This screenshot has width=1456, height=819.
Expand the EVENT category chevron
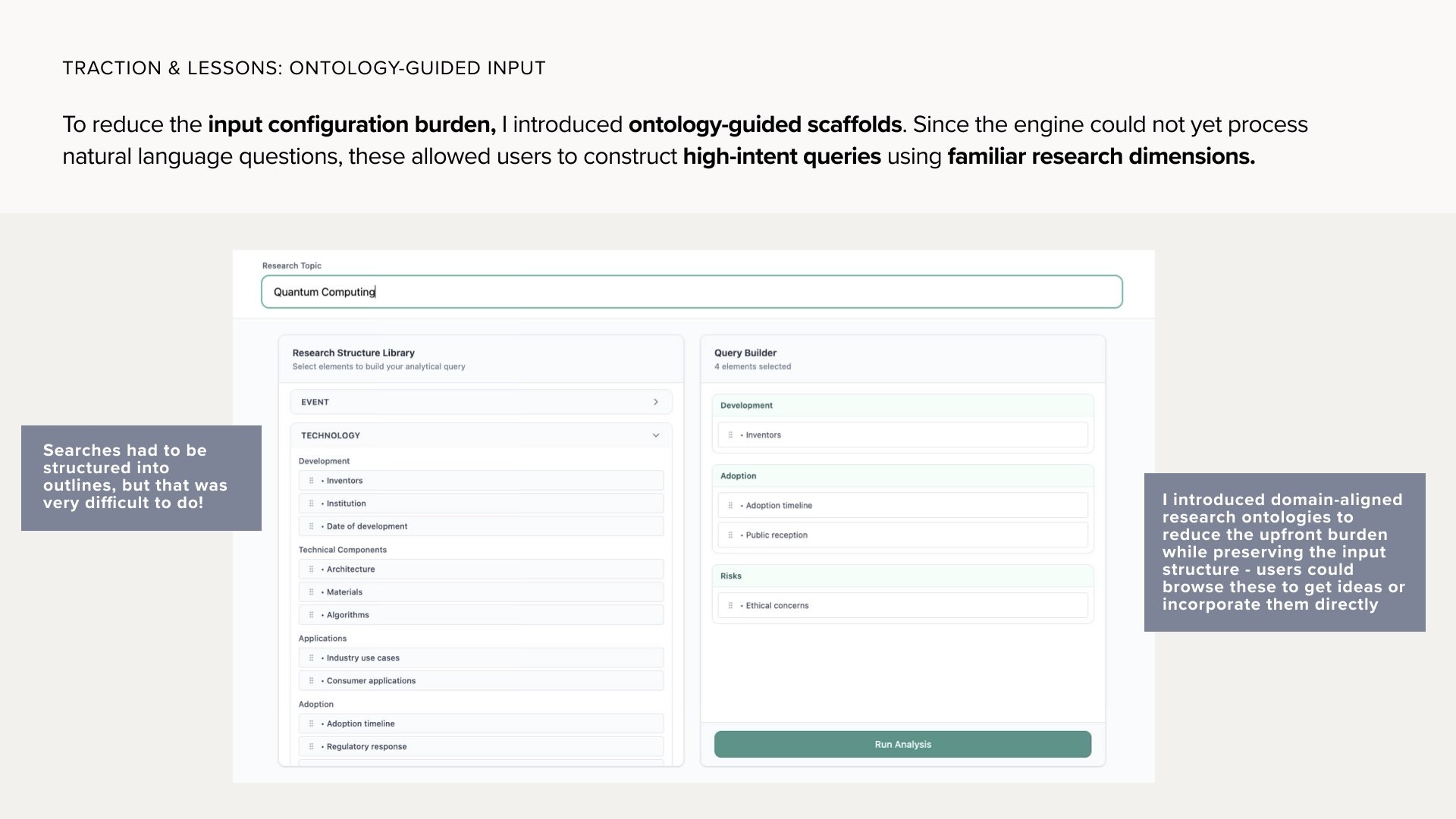(656, 402)
